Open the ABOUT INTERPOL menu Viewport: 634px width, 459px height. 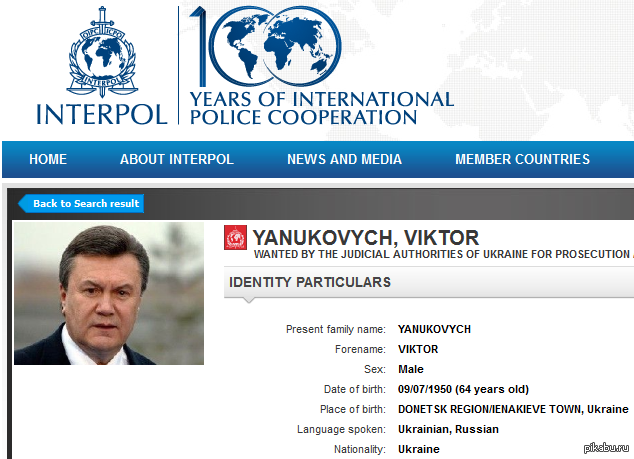[x=176, y=159]
